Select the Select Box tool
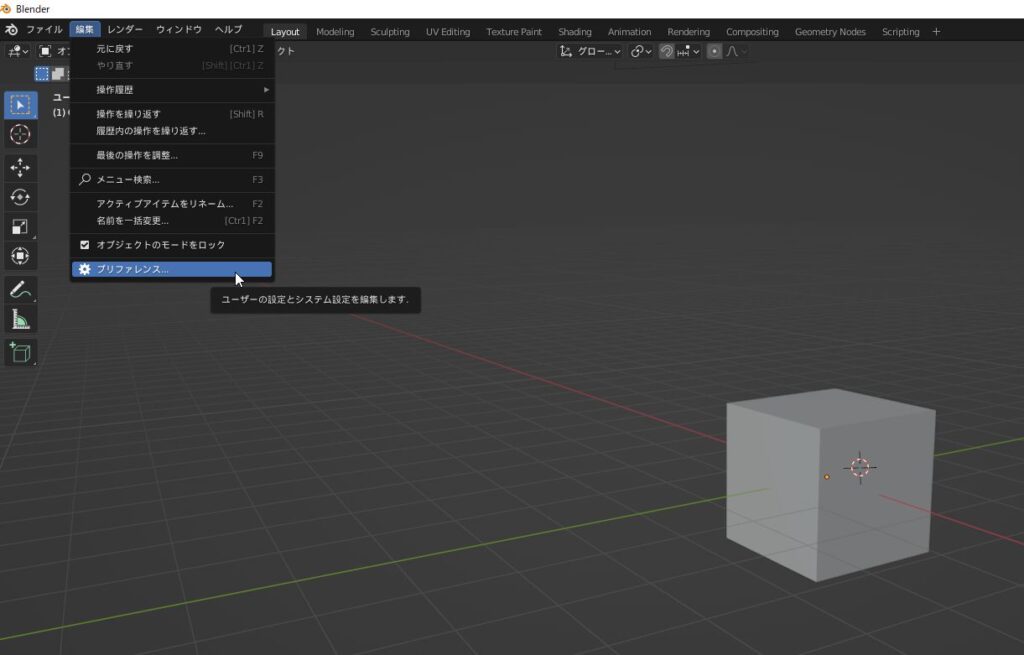Screen dimensions: 1024x655 (x=20, y=105)
